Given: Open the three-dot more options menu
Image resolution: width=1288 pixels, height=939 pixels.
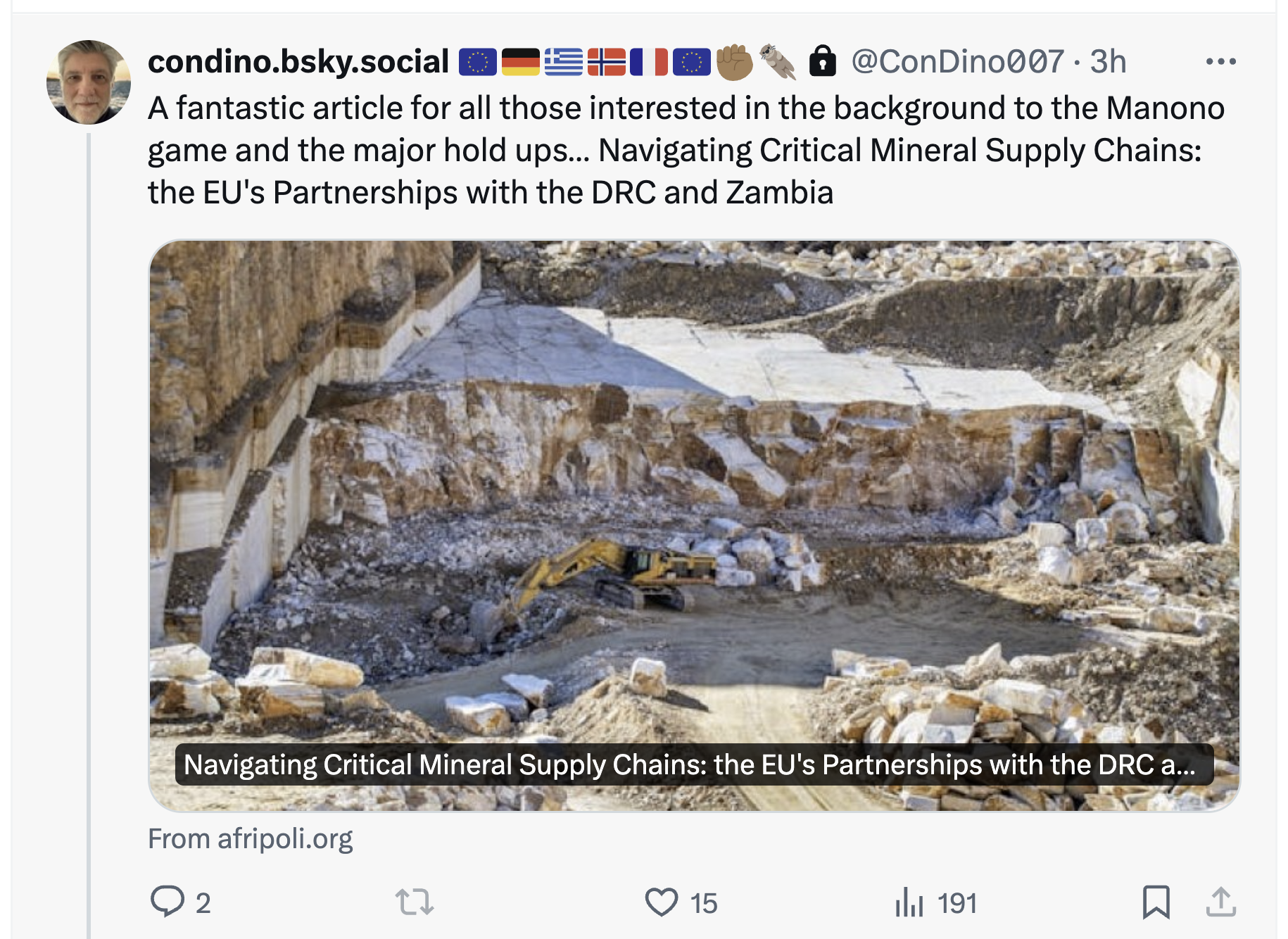Looking at the screenshot, I should tap(1220, 62).
